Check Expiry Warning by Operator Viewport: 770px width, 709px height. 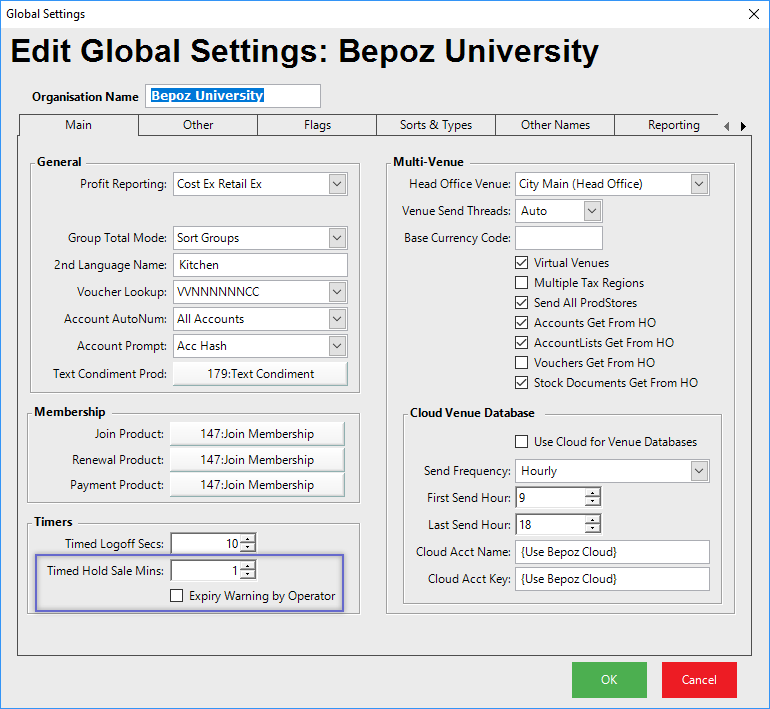coord(176,596)
